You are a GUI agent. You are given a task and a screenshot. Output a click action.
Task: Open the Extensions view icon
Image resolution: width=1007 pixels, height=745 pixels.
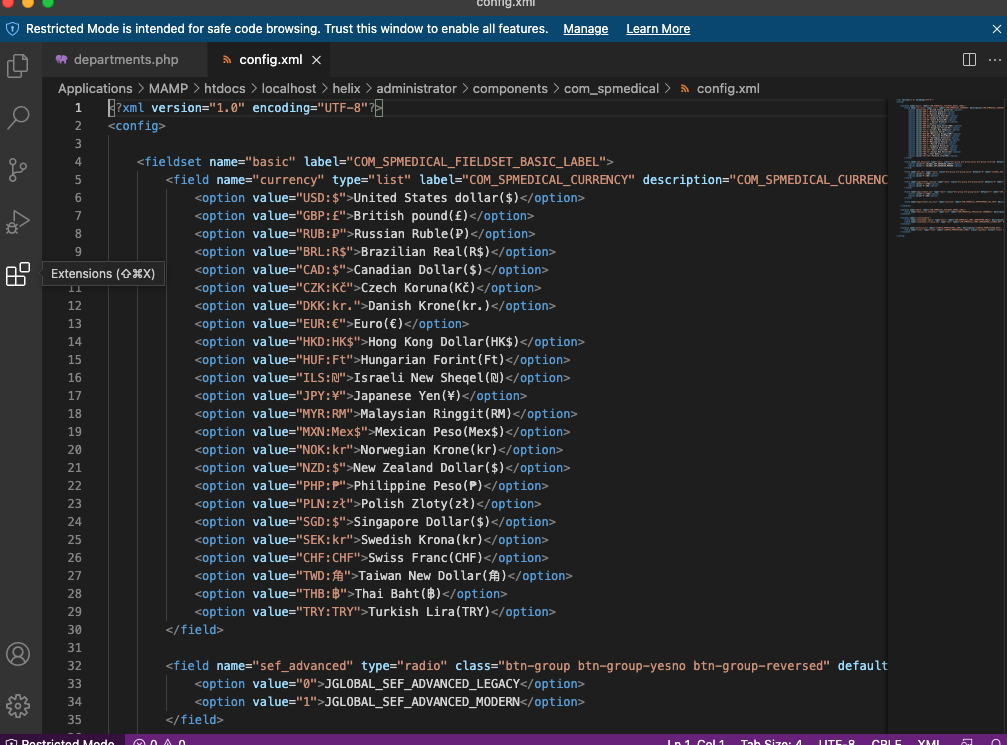18,274
